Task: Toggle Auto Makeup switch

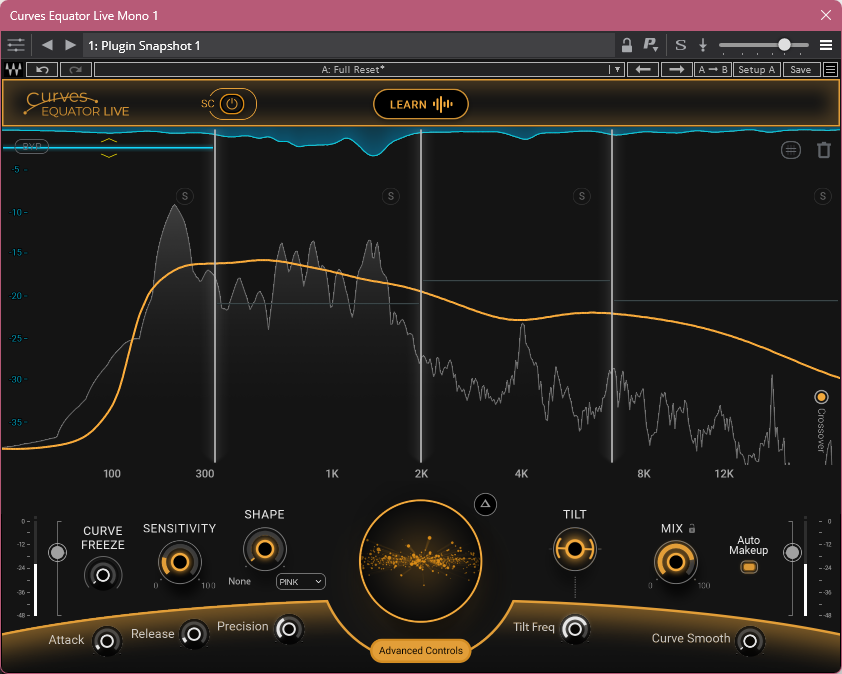Action: click(x=749, y=567)
